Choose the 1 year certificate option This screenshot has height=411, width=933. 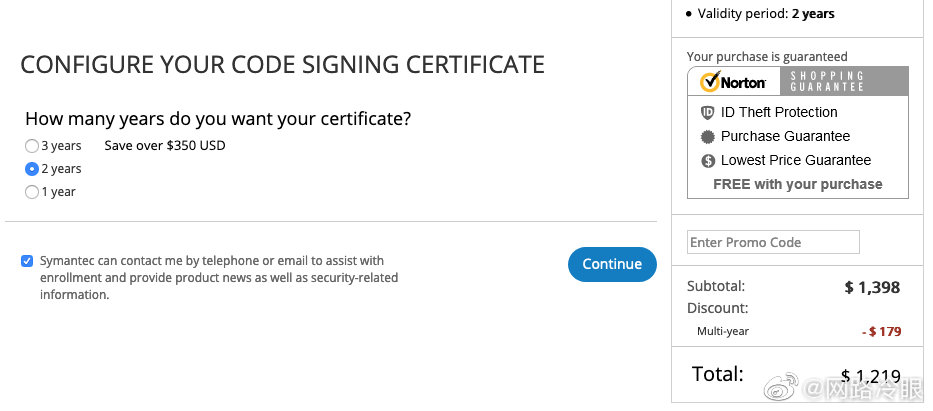pos(32,192)
